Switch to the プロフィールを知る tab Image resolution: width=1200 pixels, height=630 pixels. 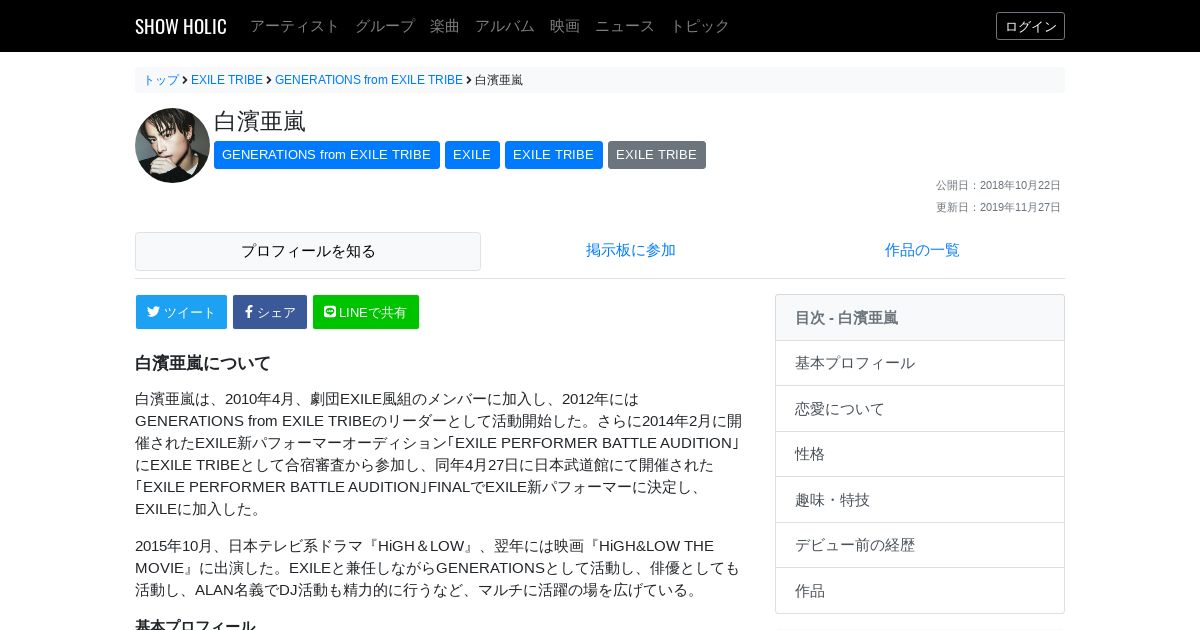coord(308,251)
